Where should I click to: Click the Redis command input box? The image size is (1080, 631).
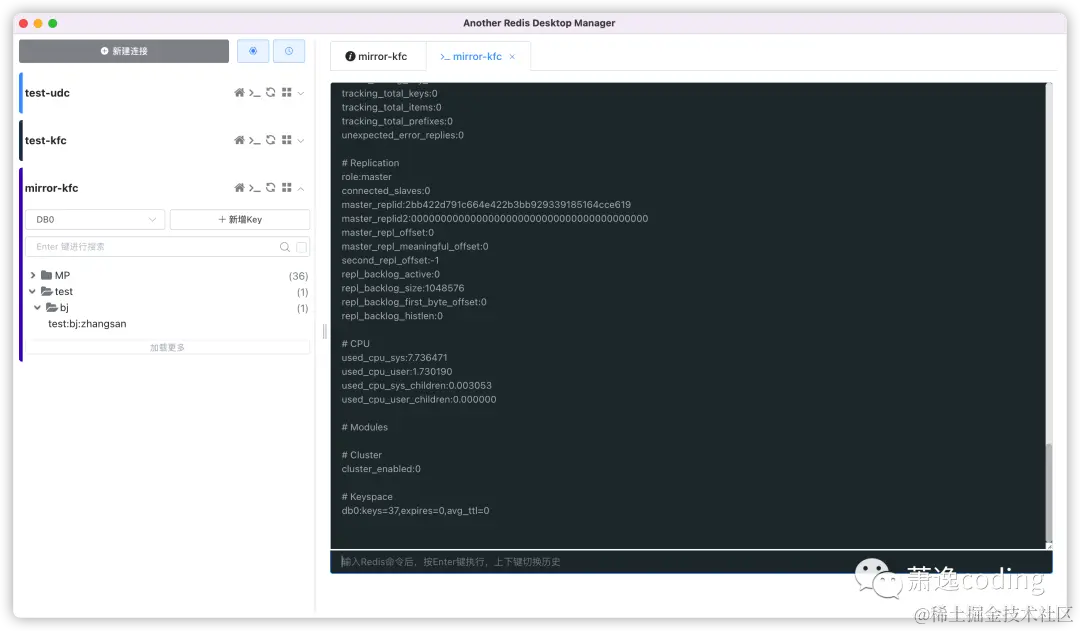(x=691, y=561)
